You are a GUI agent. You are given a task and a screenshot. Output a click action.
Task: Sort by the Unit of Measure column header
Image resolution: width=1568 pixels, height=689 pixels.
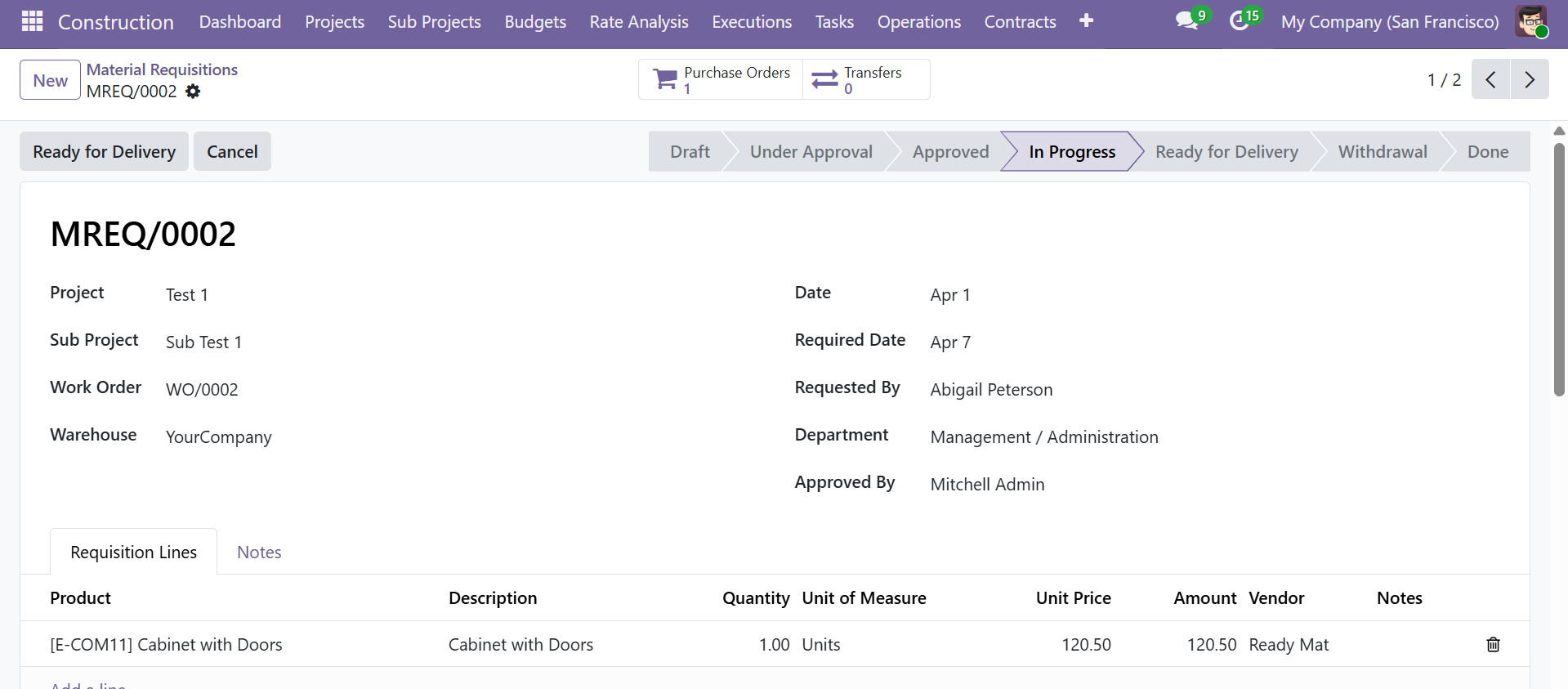click(864, 597)
